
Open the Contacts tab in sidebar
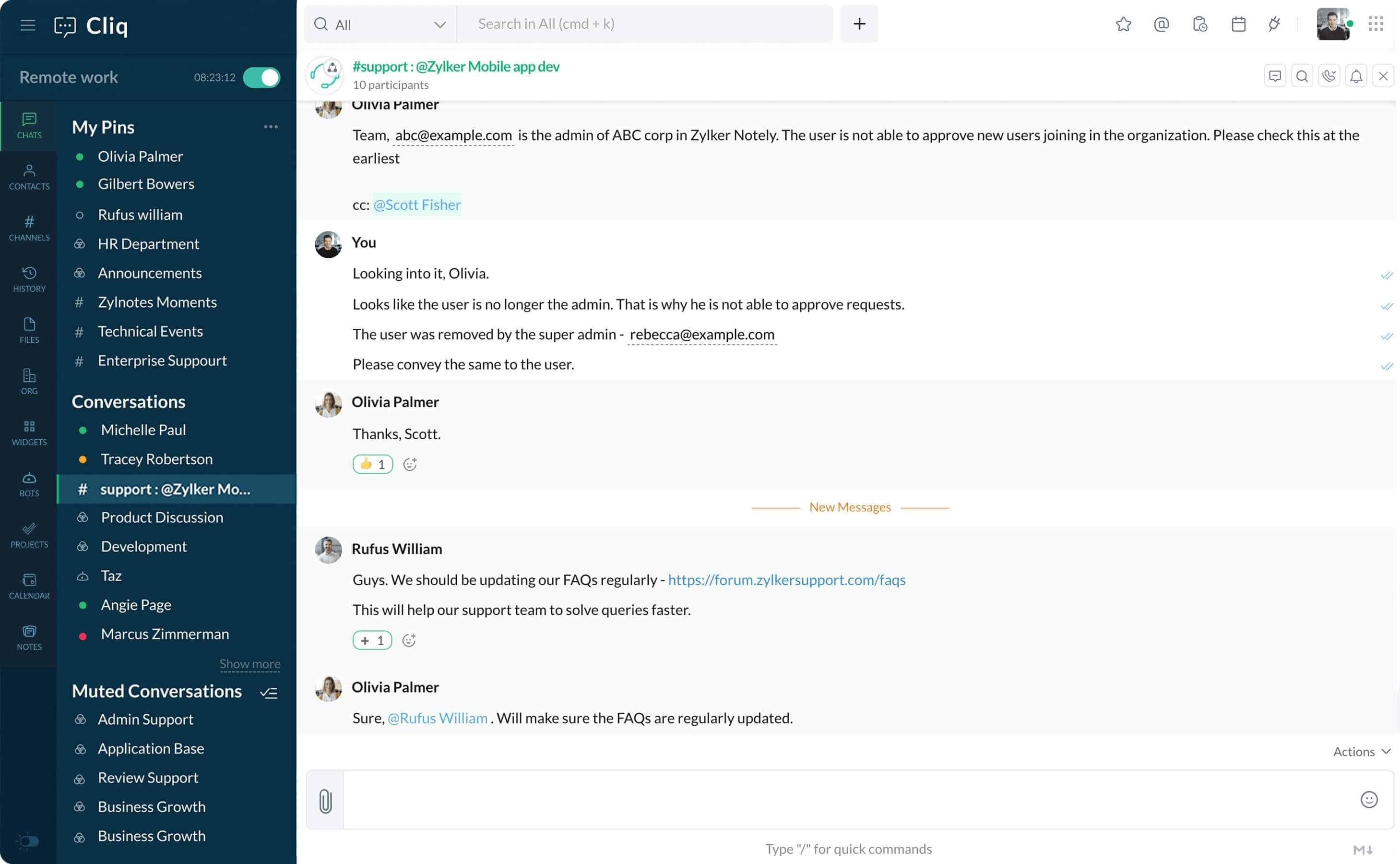pyautogui.click(x=29, y=177)
